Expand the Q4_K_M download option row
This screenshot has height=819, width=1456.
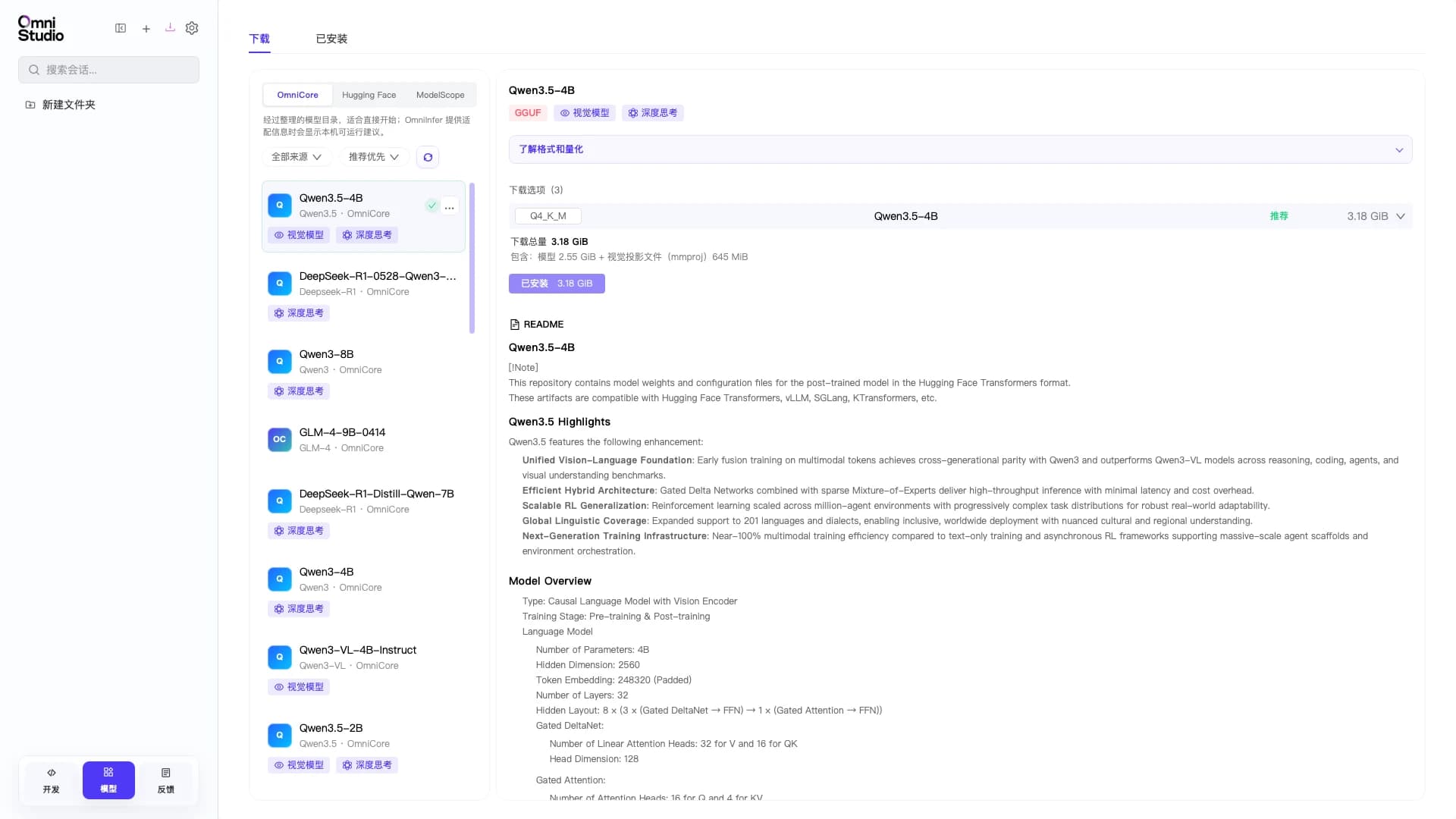coord(960,216)
